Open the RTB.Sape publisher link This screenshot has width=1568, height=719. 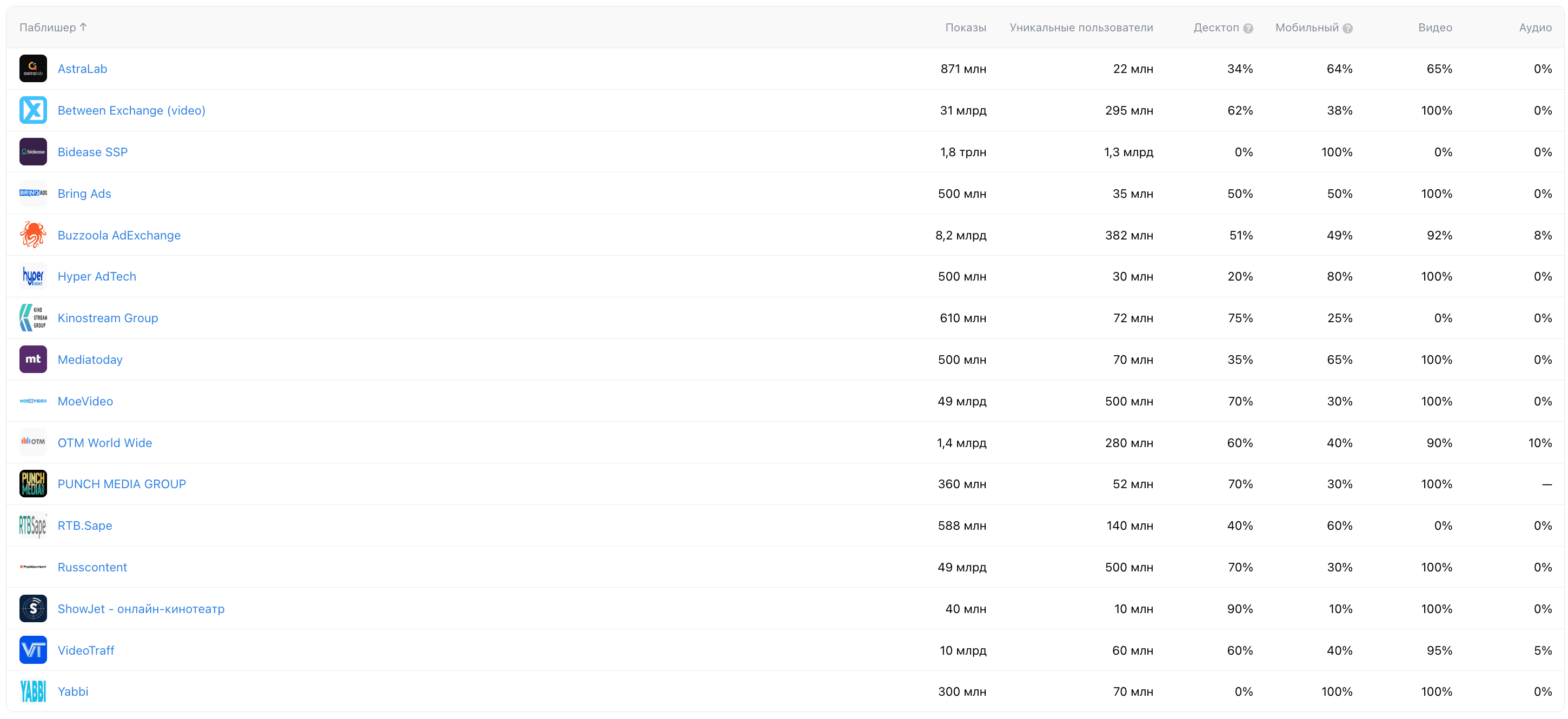click(84, 525)
